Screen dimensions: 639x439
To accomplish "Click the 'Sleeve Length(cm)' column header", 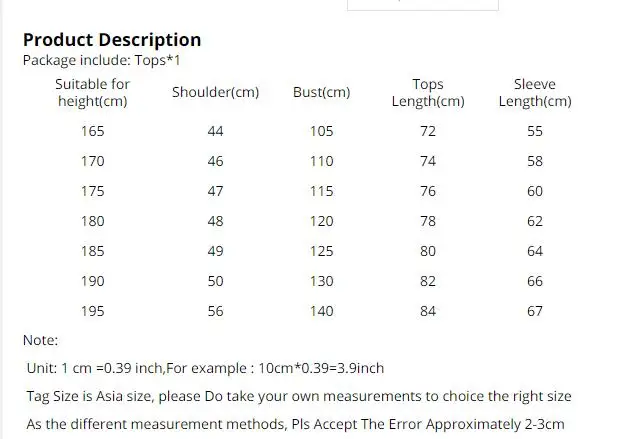I will (x=535, y=93).
